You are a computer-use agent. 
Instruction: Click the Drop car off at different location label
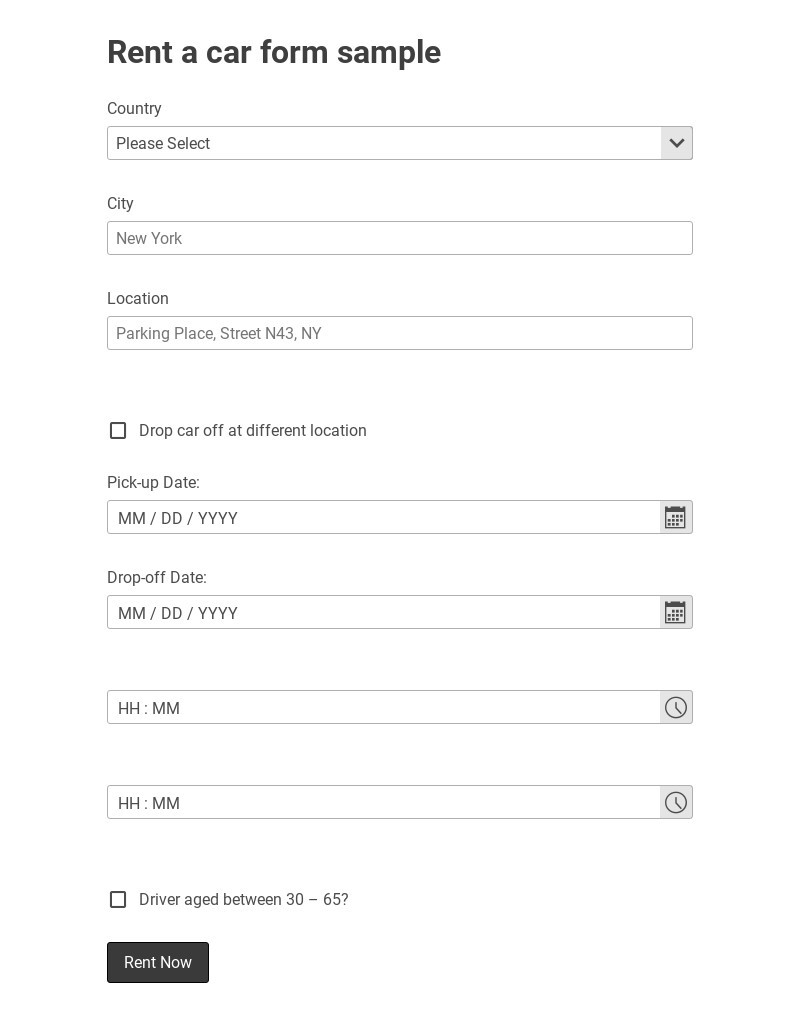click(253, 431)
